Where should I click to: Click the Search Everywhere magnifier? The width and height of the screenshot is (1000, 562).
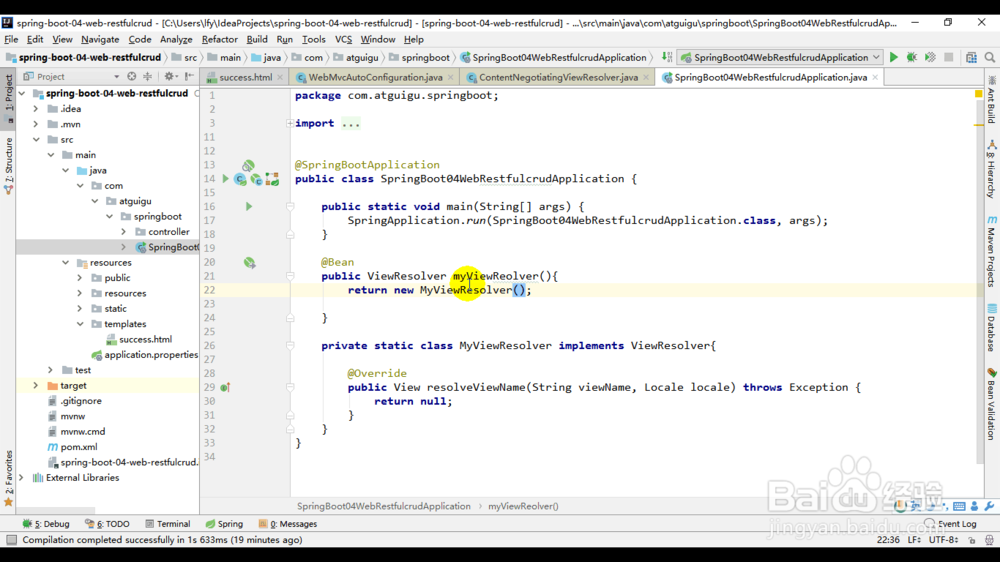click(990, 57)
